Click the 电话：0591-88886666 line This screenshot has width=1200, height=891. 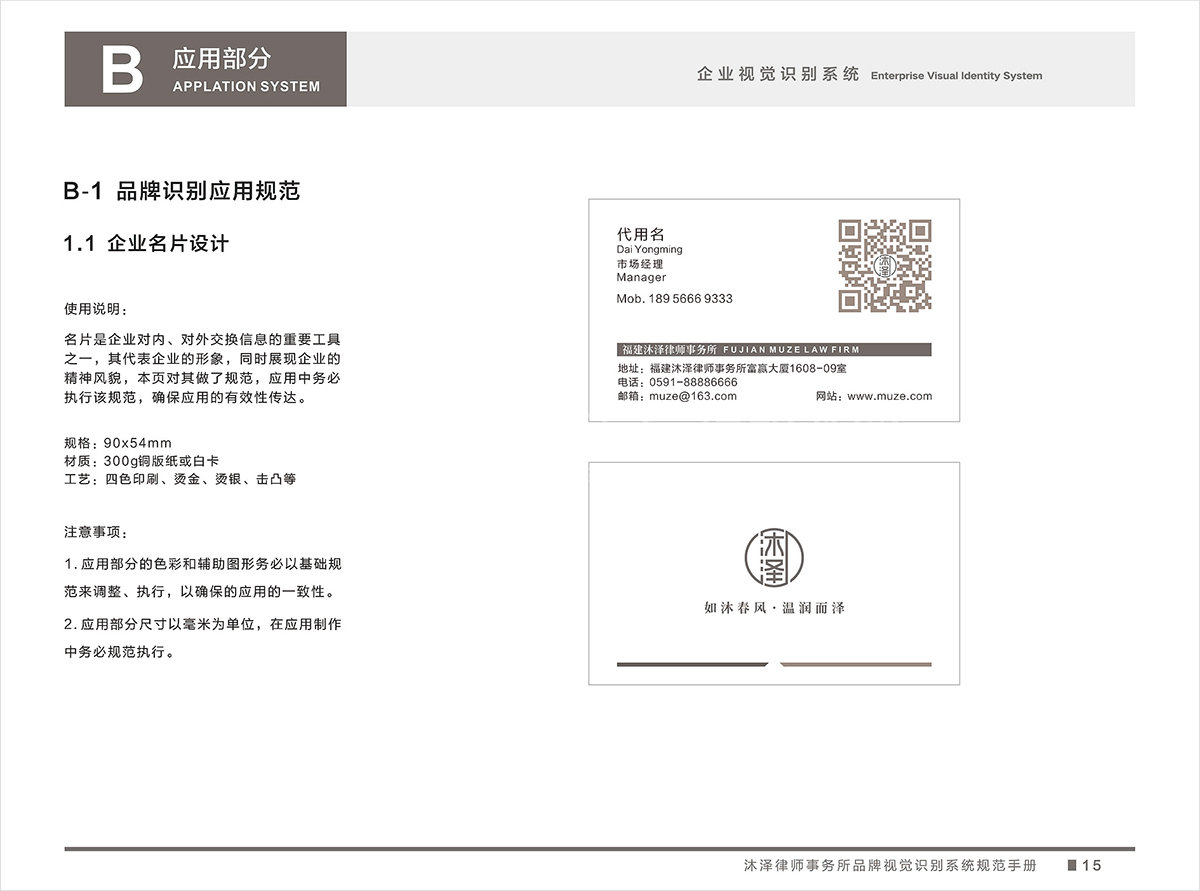(677, 382)
